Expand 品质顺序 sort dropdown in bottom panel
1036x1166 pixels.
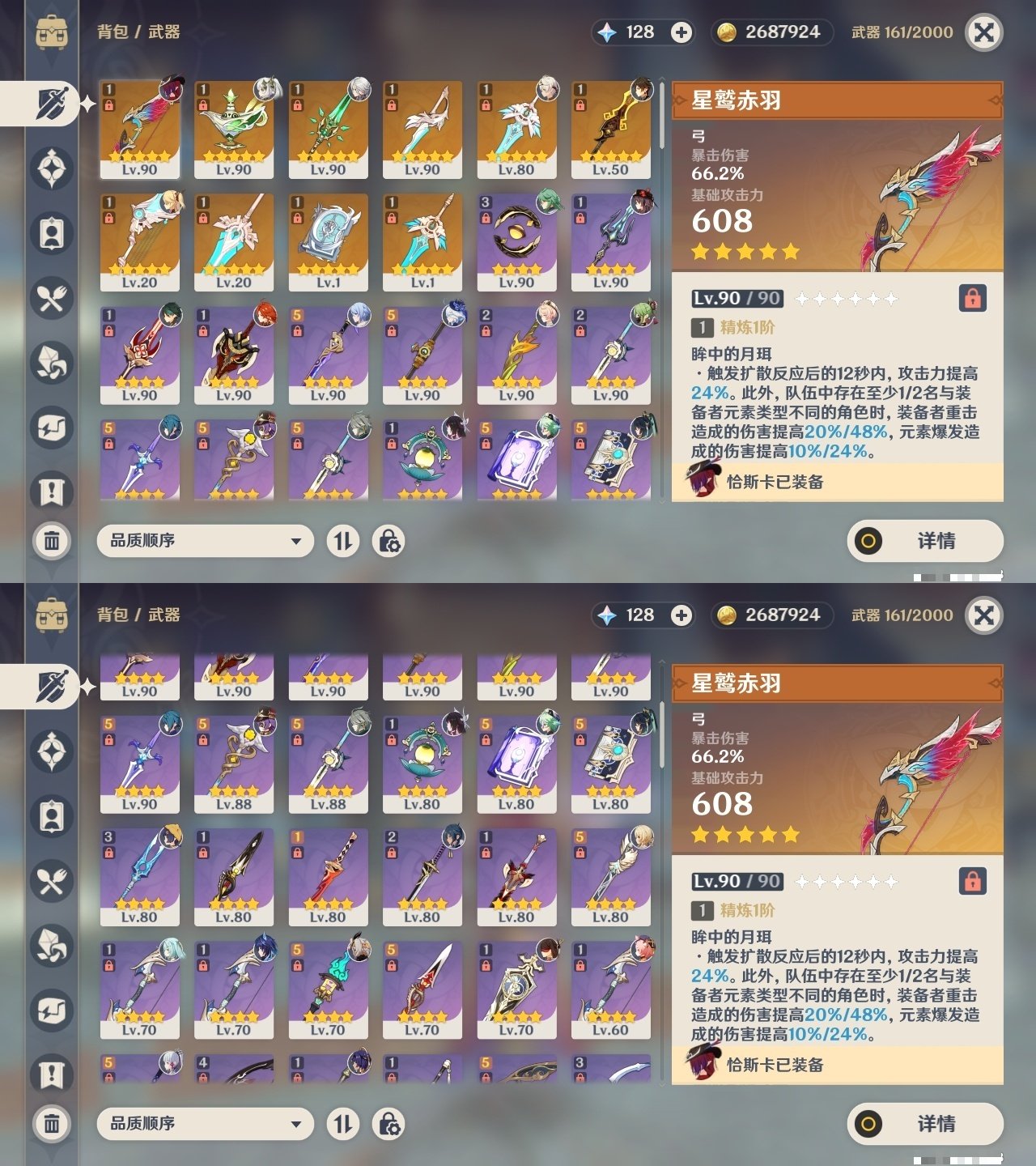205,1124
